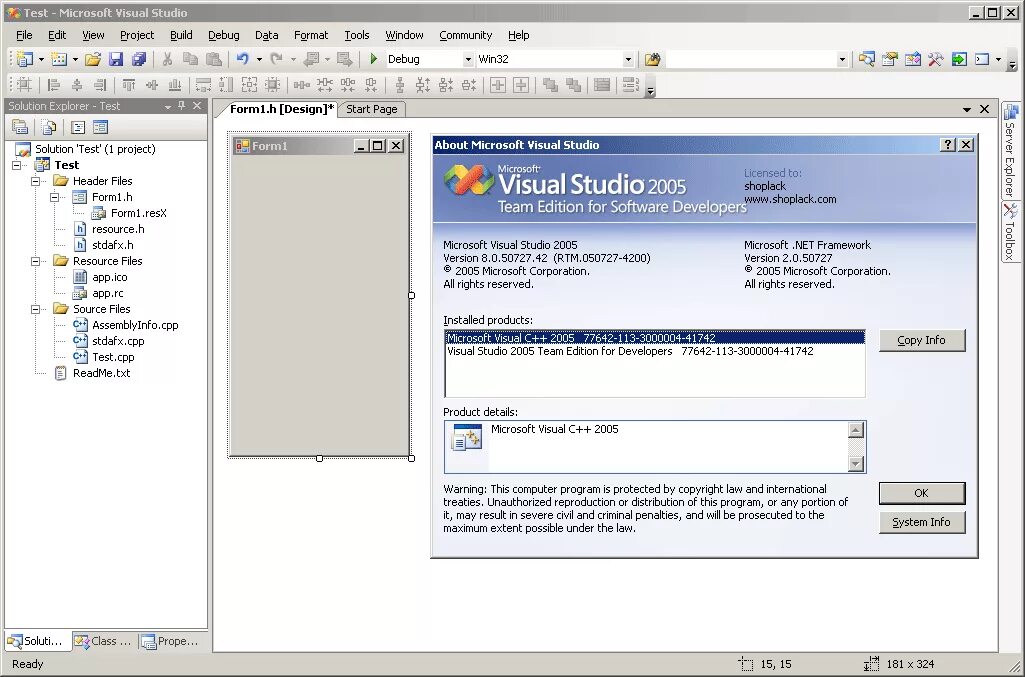This screenshot has height=677, width=1025.
Task: Open Object Browser from the toolbar icon
Action: [913, 59]
